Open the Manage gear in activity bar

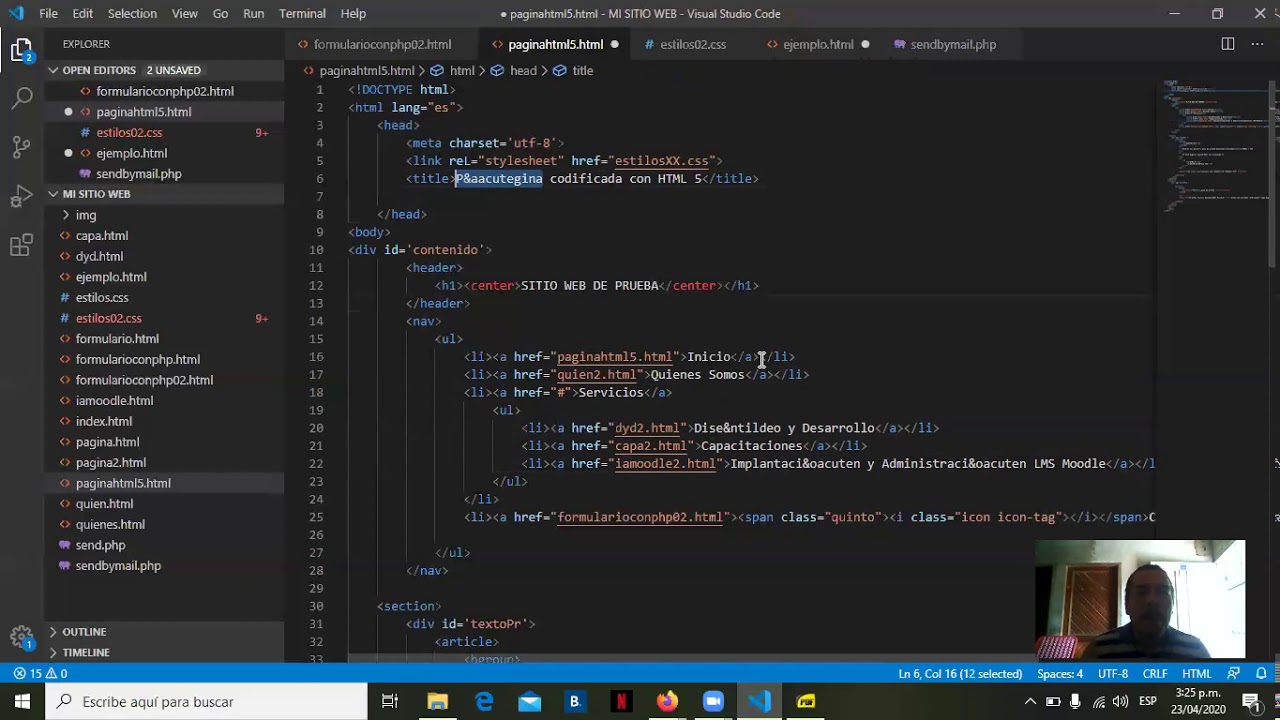[x=22, y=637]
